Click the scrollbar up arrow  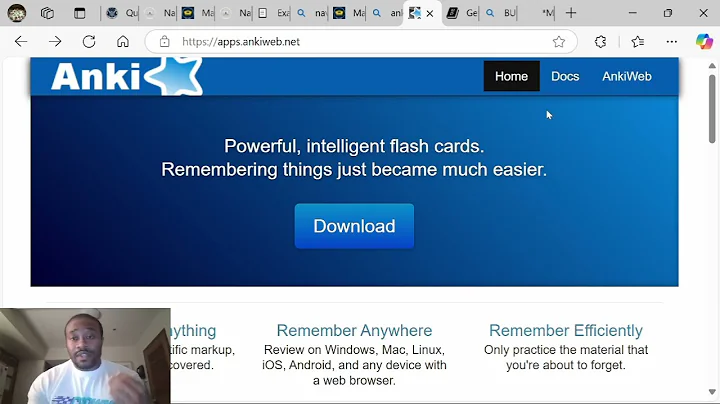[x=712, y=66]
